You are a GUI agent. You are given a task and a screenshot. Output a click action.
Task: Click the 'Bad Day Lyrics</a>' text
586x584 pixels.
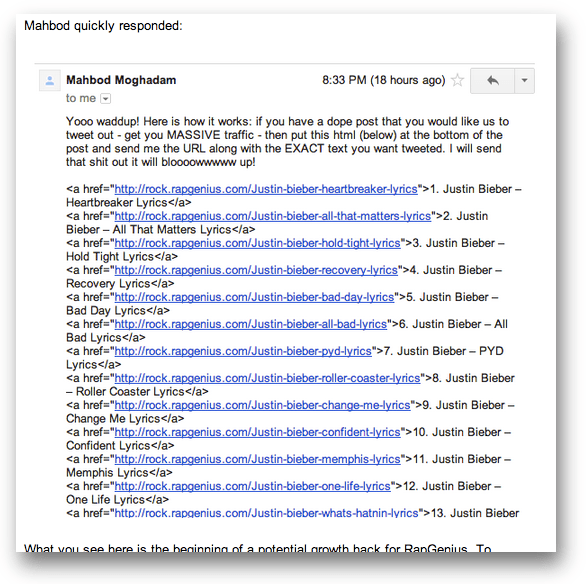[118, 310]
